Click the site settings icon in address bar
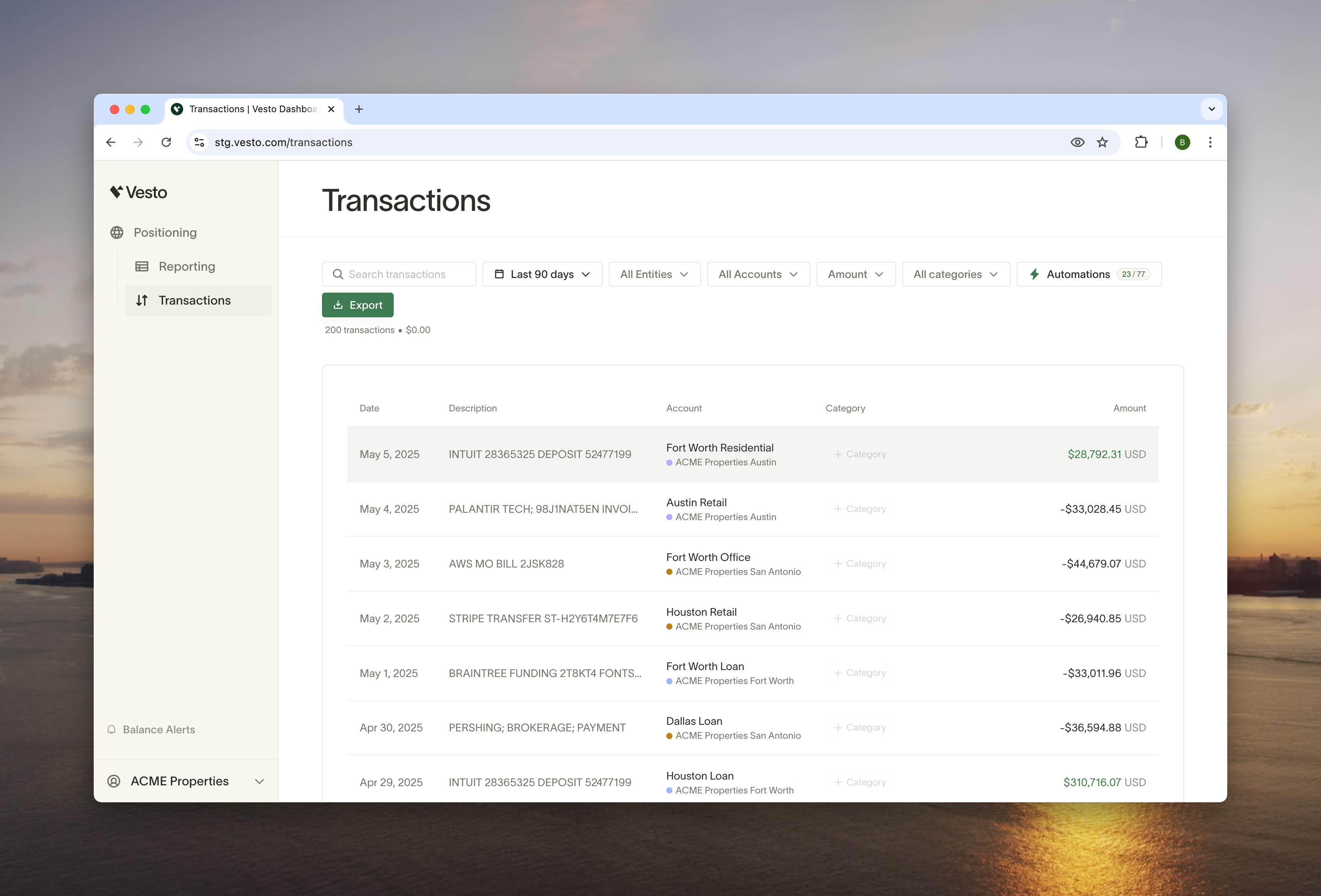1321x896 pixels. [199, 142]
